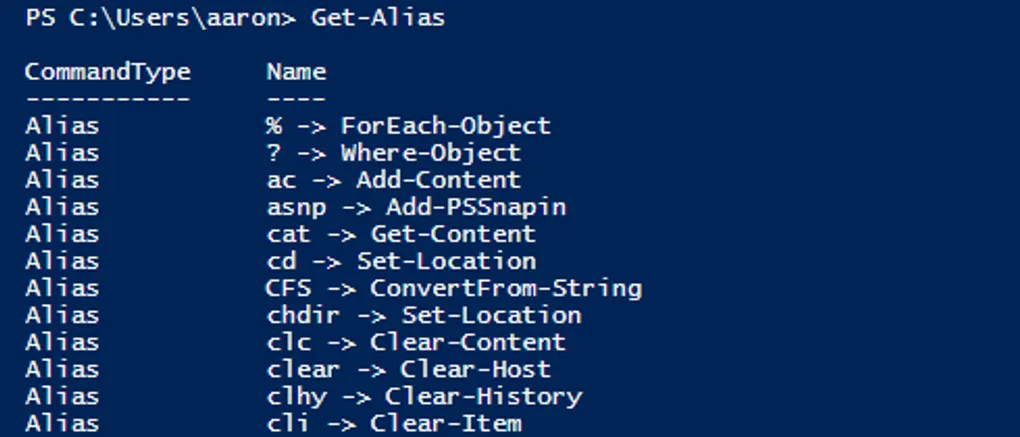Click the Add-PSSnapin target name
The height and width of the screenshot is (437, 1020).
475,207
